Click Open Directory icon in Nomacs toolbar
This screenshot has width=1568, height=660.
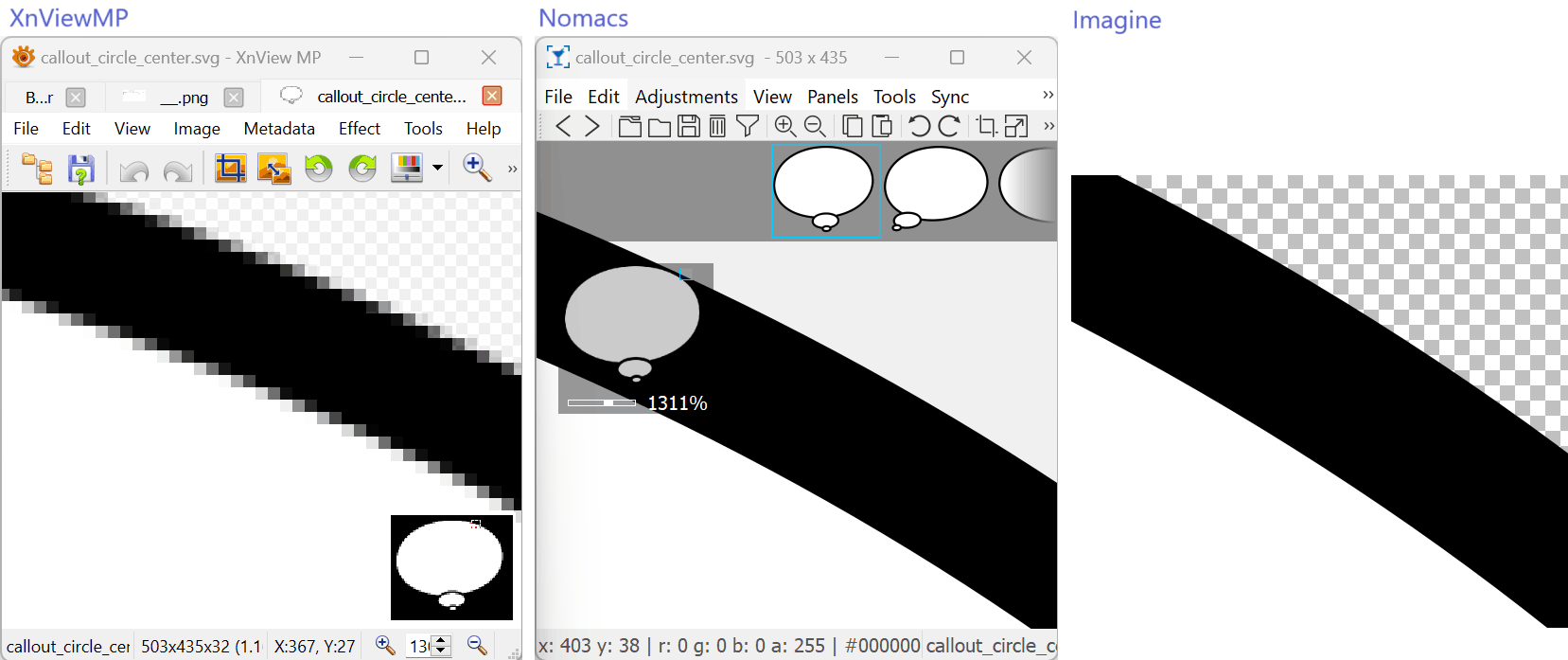coord(629,126)
